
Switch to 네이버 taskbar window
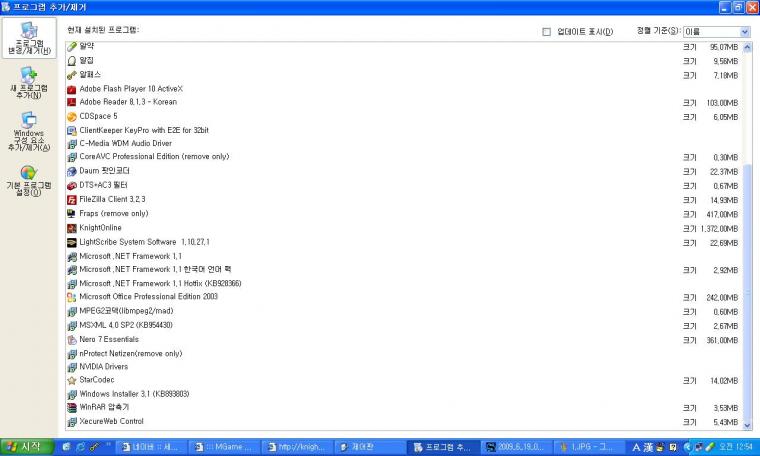pyautogui.click(x=153, y=447)
